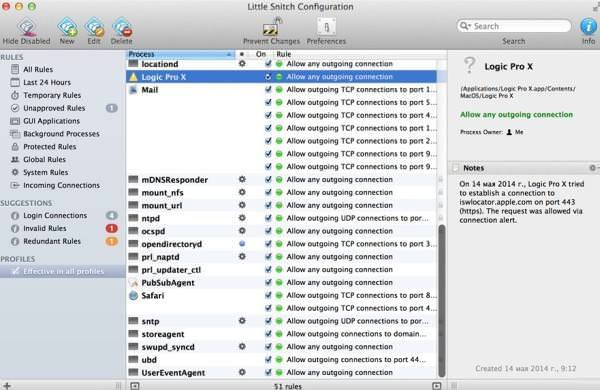This screenshot has width=600, height=390.
Task: Click the gear icon for locationd
Action: (242, 64)
